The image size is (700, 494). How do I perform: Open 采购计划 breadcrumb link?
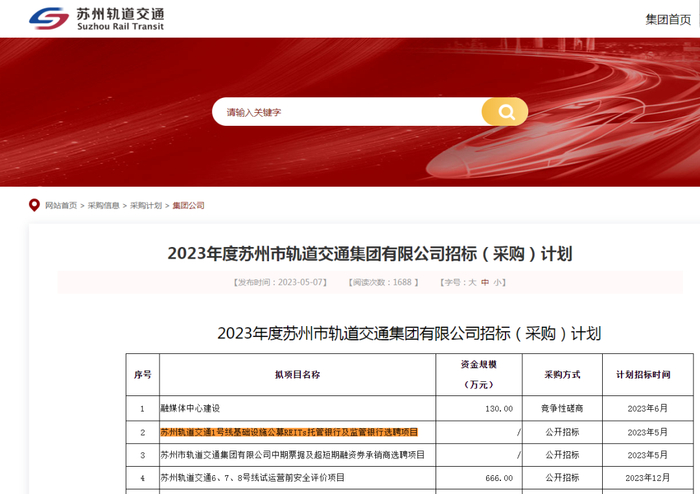pos(146,205)
